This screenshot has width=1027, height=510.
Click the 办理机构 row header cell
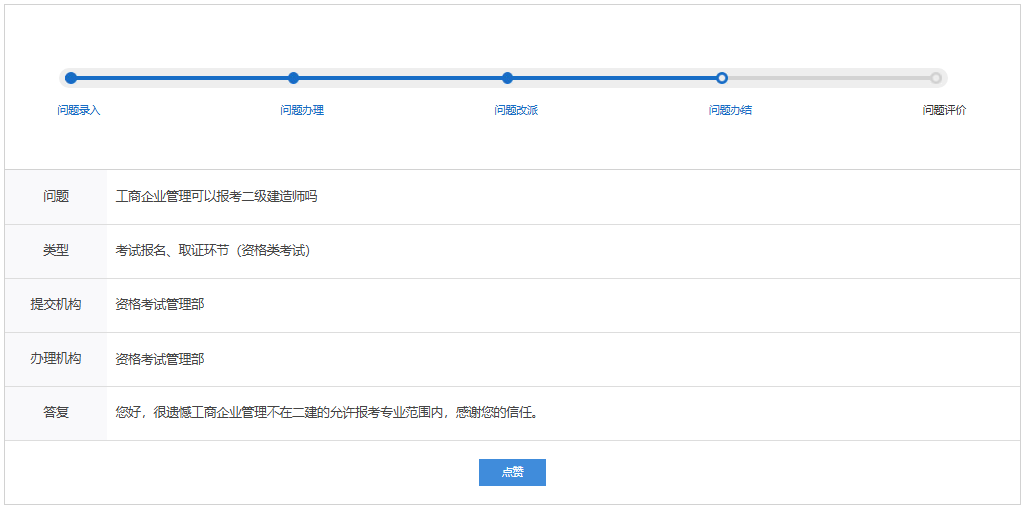[56, 359]
